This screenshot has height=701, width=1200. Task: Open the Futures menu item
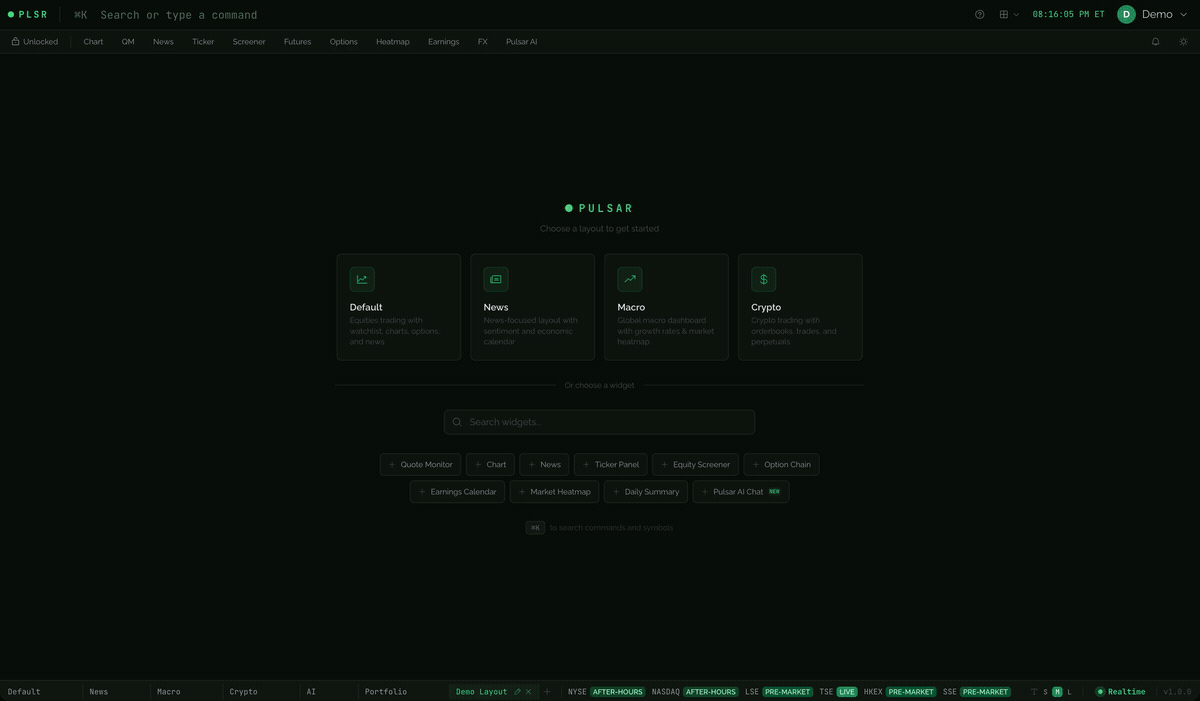pos(297,42)
